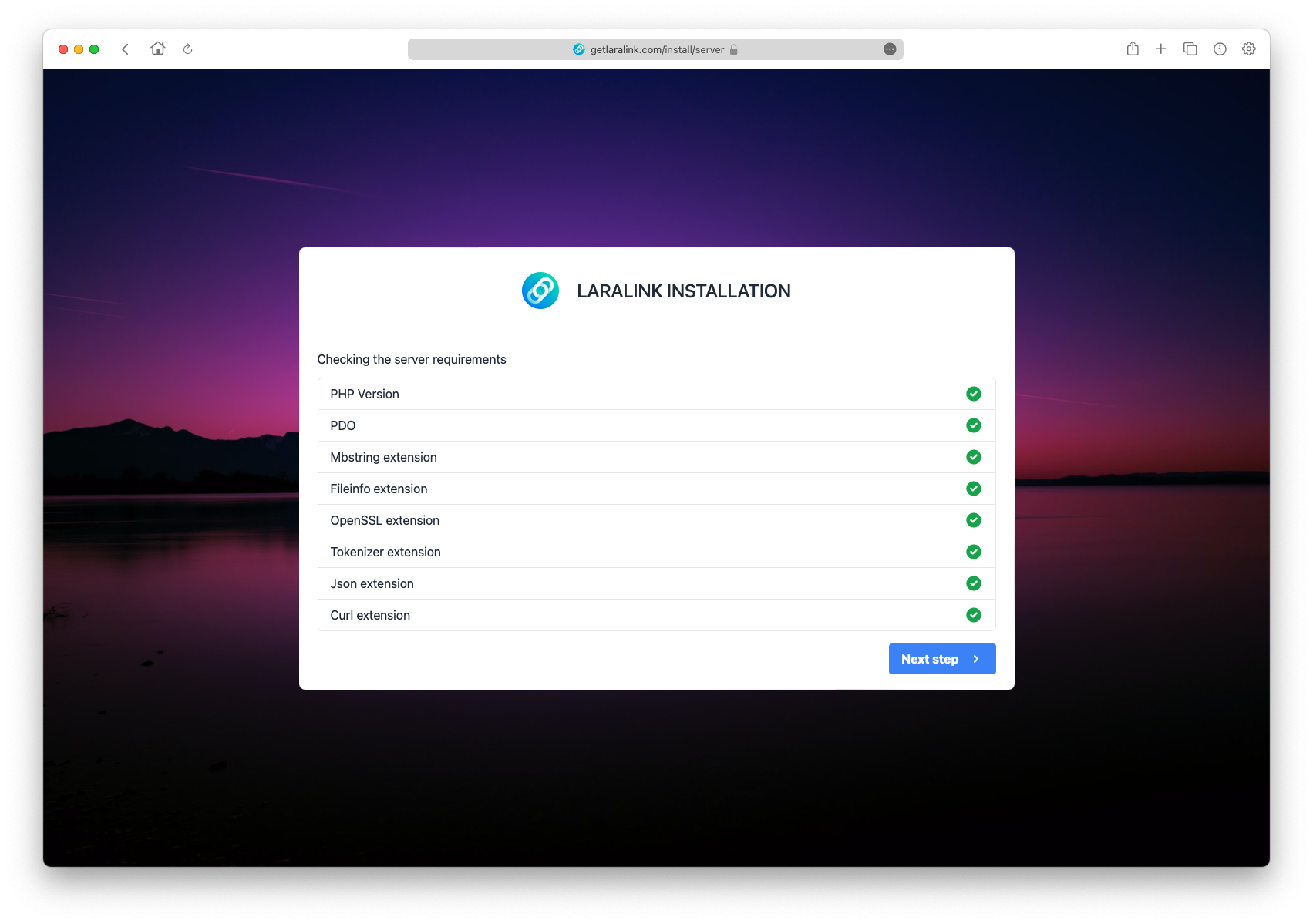Viewport: 1313px width, 924px height.
Task: Click the lock icon in address bar
Action: 734,49
